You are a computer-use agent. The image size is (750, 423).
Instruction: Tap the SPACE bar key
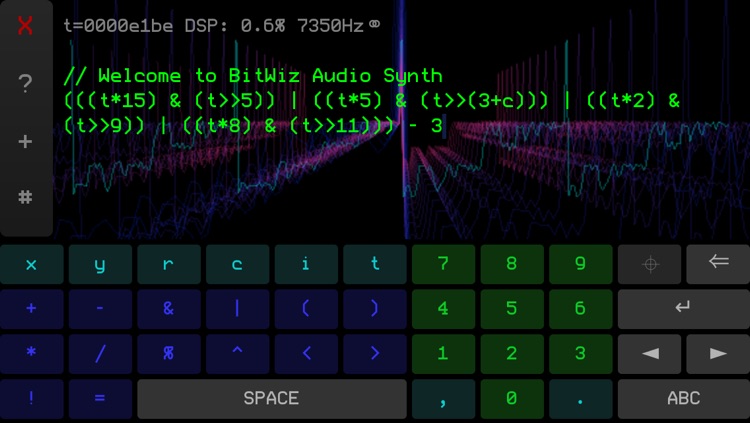[x=272, y=399]
